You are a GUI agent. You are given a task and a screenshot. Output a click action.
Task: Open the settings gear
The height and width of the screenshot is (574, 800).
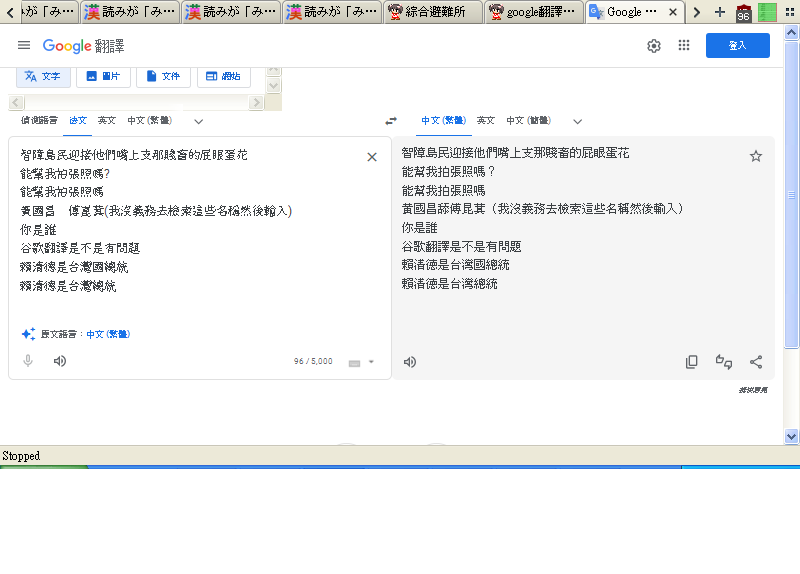click(654, 46)
